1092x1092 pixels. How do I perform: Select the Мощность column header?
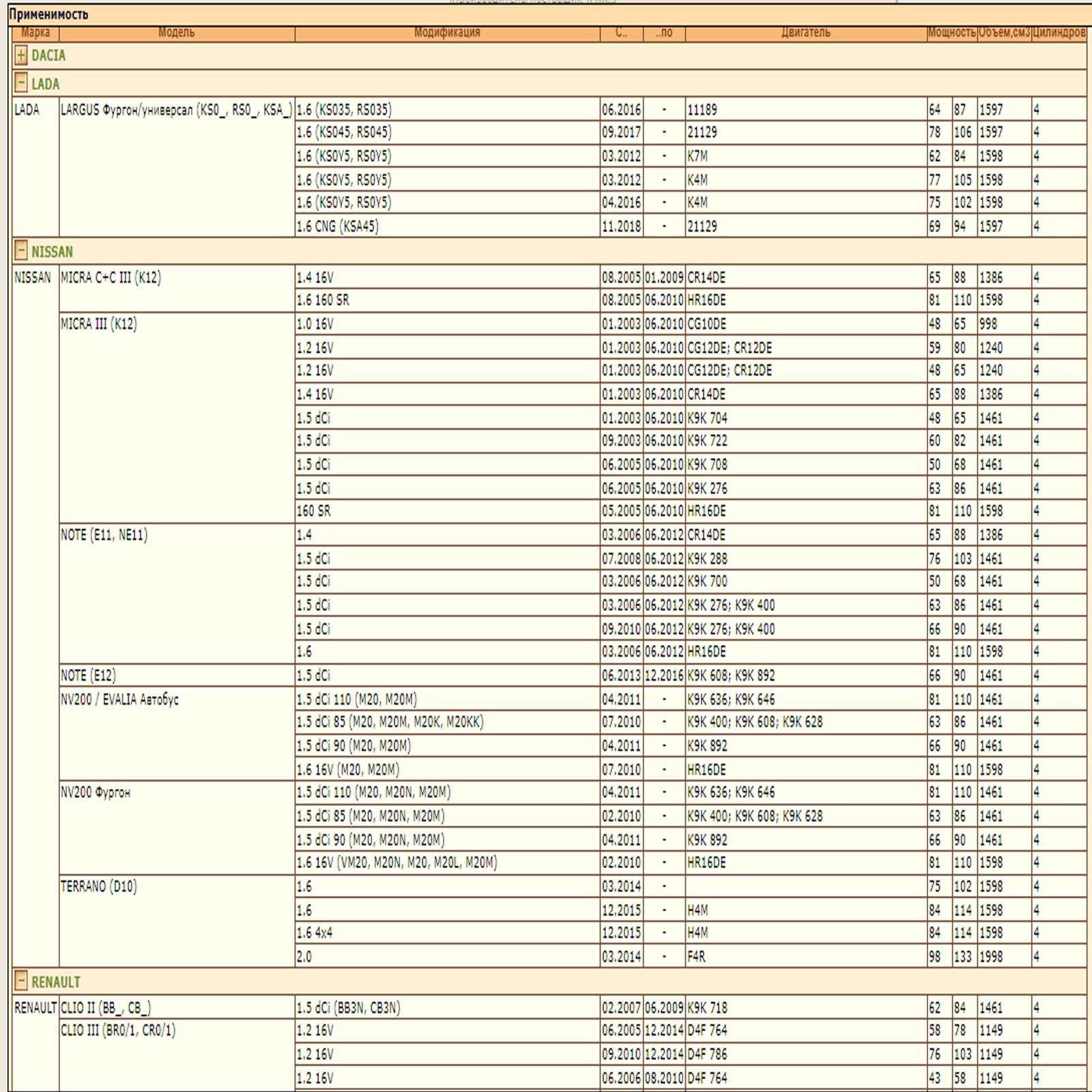click(951, 33)
